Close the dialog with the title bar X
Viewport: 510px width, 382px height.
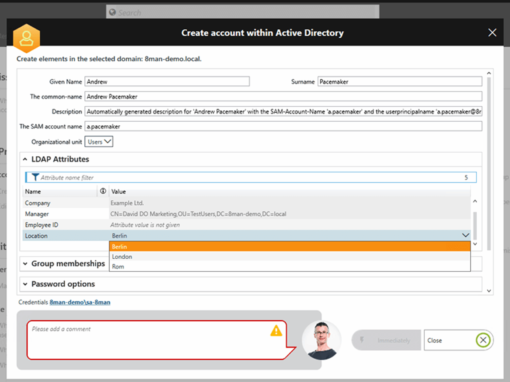pos(492,33)
